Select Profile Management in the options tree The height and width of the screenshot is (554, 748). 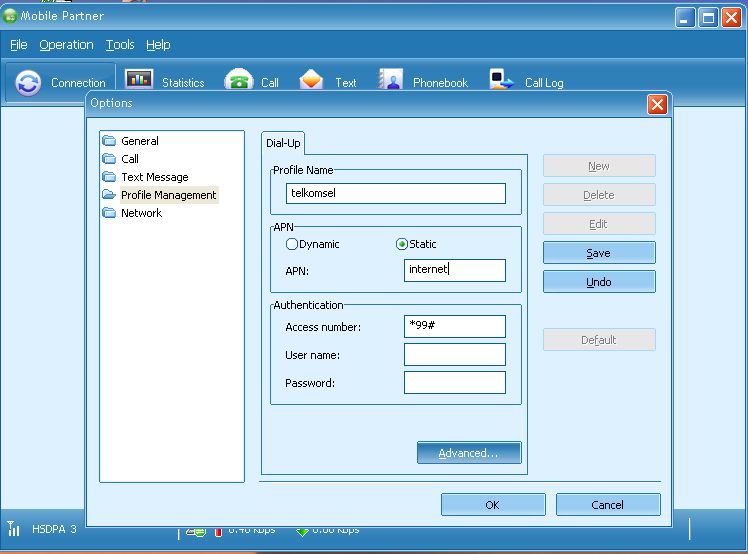tap(168, 195)
